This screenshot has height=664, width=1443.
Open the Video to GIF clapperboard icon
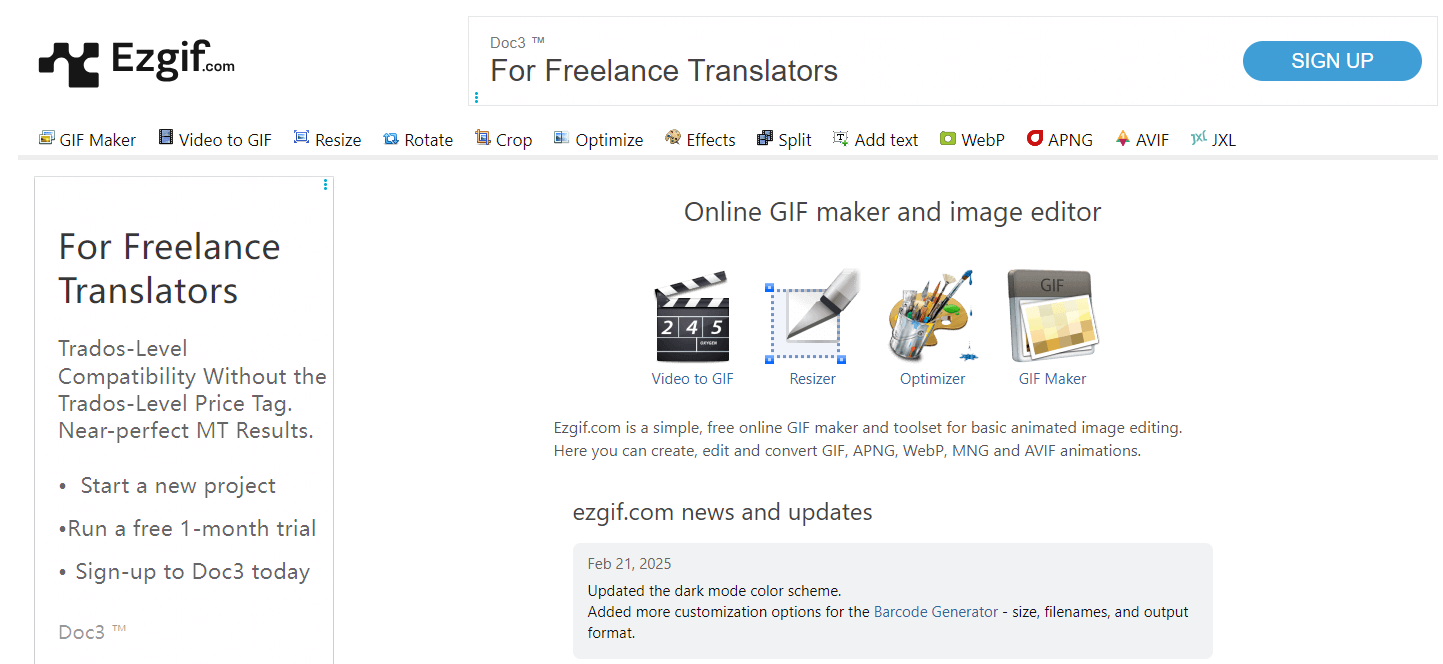[x=692, y=318]
